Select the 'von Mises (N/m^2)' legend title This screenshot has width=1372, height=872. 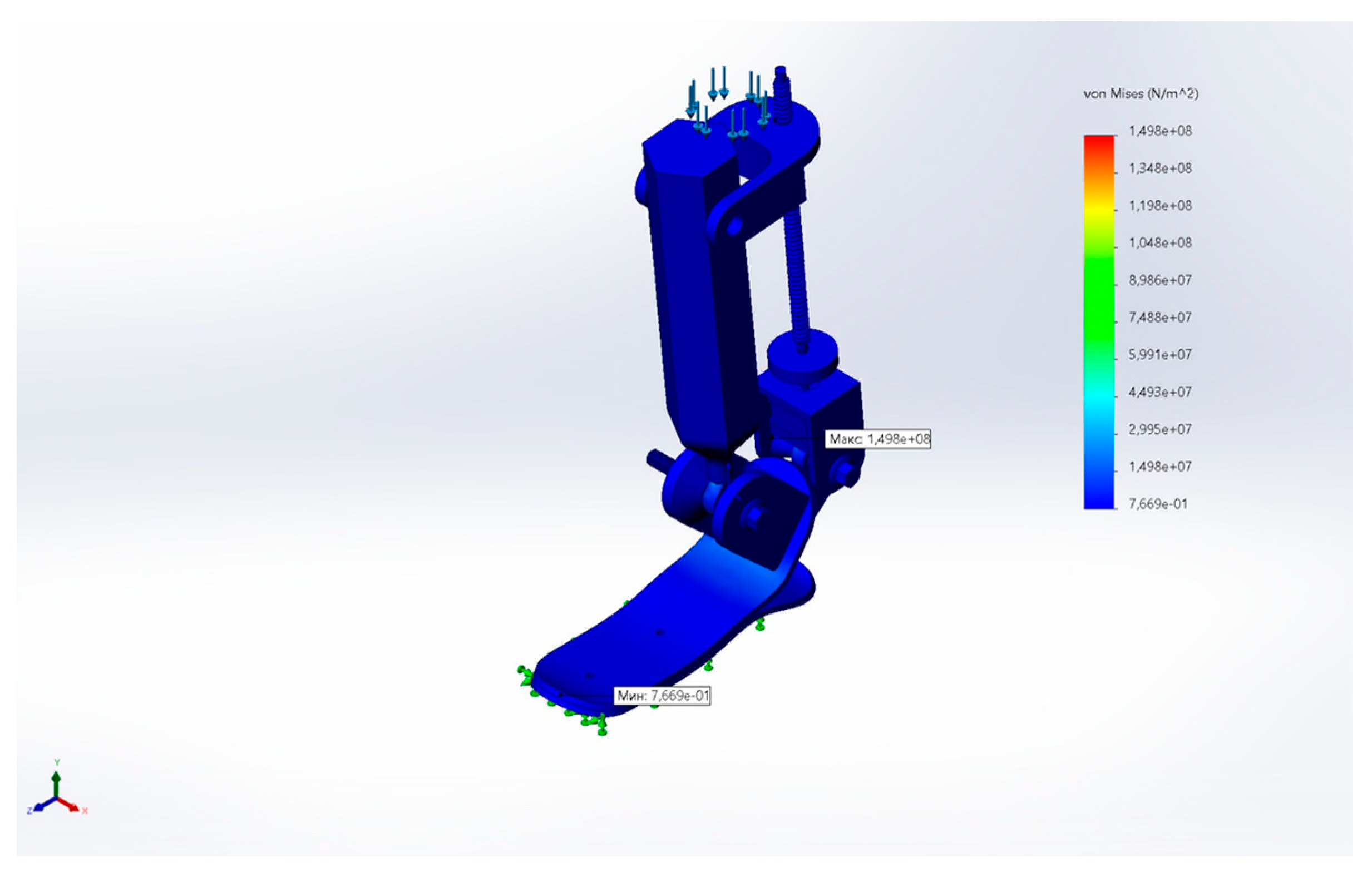tap(1141, 94)
